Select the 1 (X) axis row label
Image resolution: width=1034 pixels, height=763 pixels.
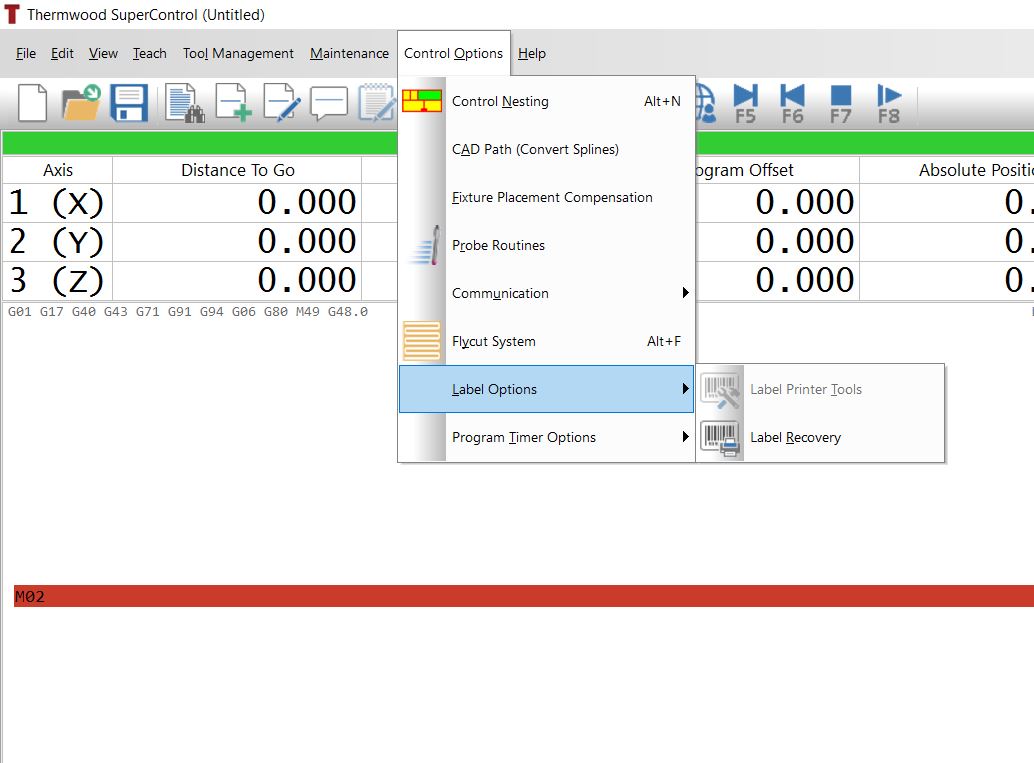(x=57, y=202)
